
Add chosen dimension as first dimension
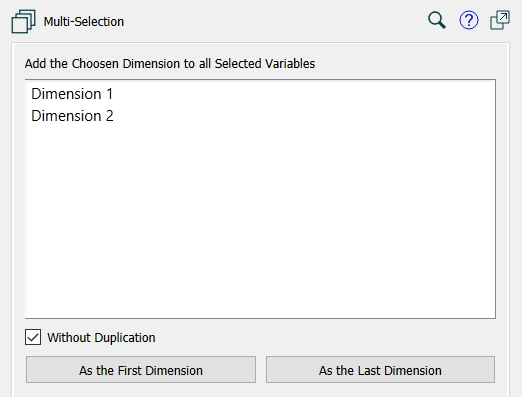pyautogui.click(x=141, y=370)
